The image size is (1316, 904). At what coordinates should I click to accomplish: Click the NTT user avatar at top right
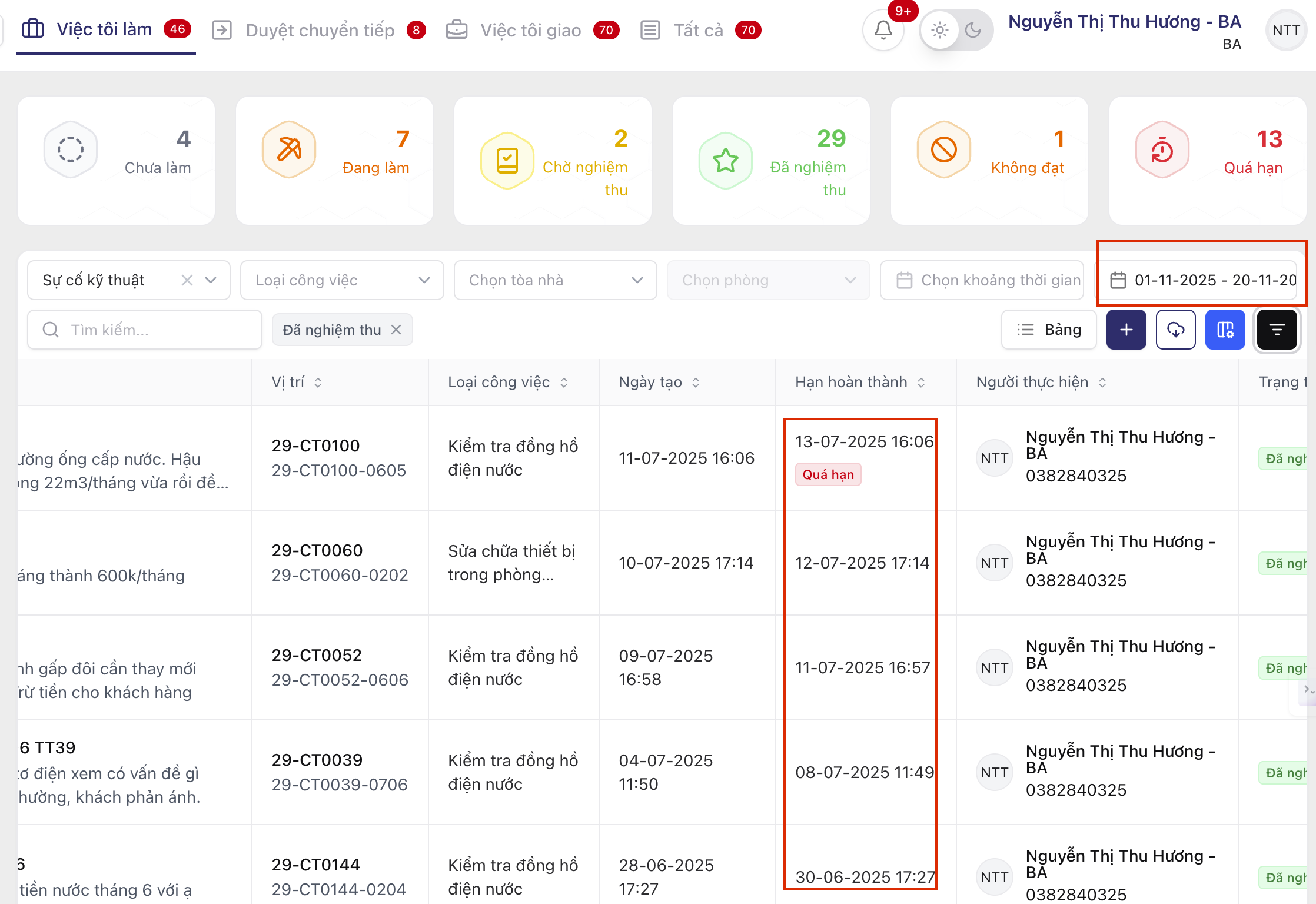(1286, 30)
